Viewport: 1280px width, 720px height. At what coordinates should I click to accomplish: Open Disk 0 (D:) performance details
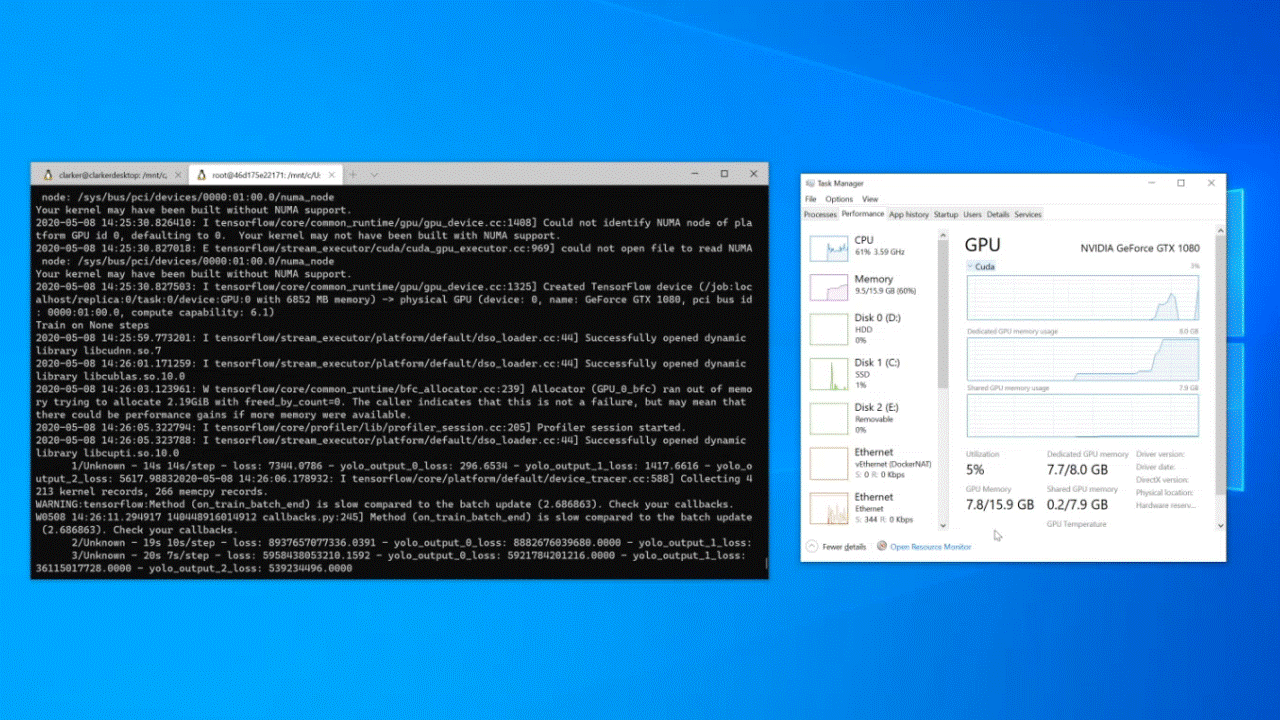(x=828, y=328)
